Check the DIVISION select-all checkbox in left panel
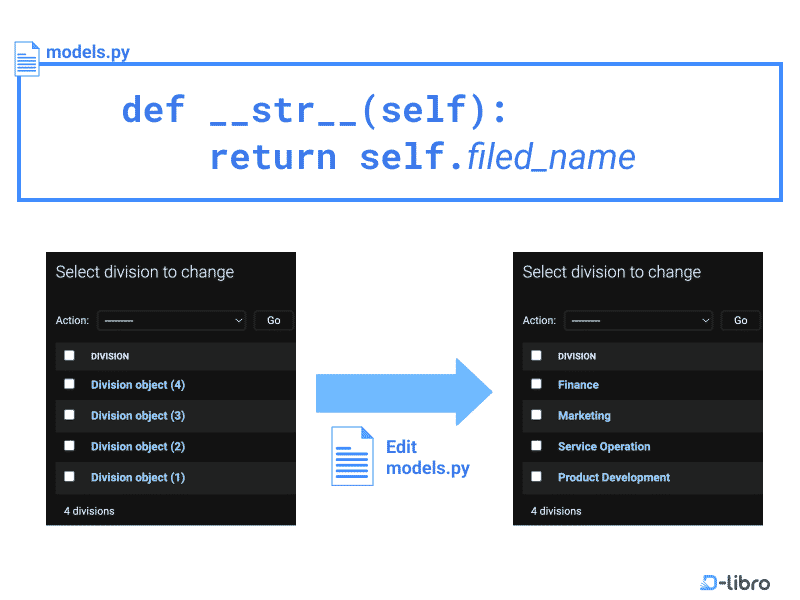 click(x=68, y=355)
